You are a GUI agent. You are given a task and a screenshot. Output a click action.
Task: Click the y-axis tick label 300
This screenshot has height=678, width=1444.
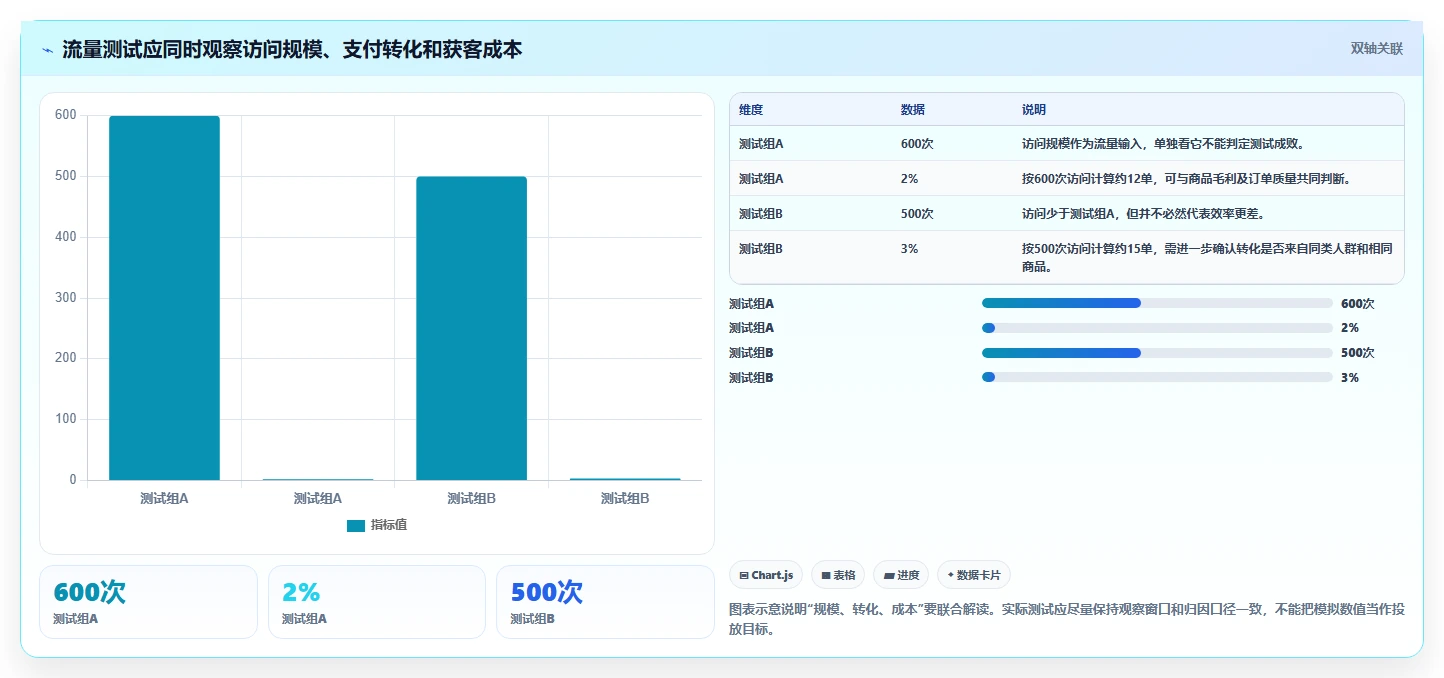click(x=65, y=298)
